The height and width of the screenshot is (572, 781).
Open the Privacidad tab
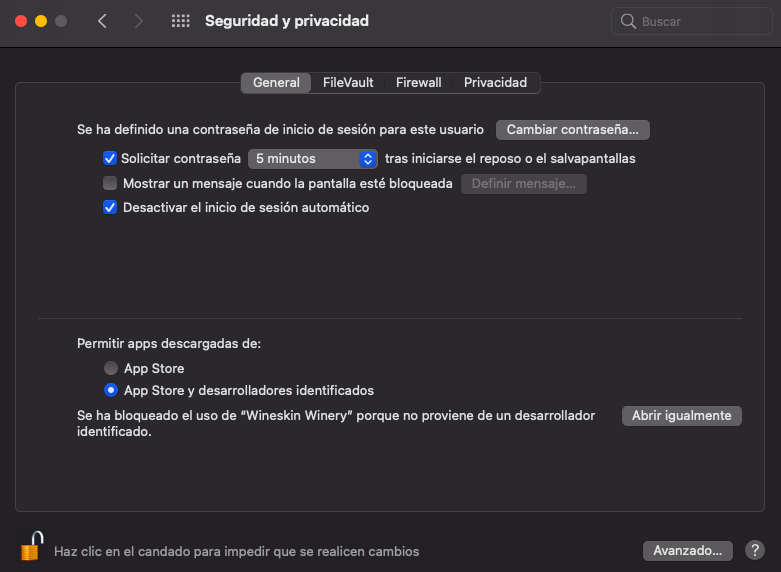click(495, 83)
